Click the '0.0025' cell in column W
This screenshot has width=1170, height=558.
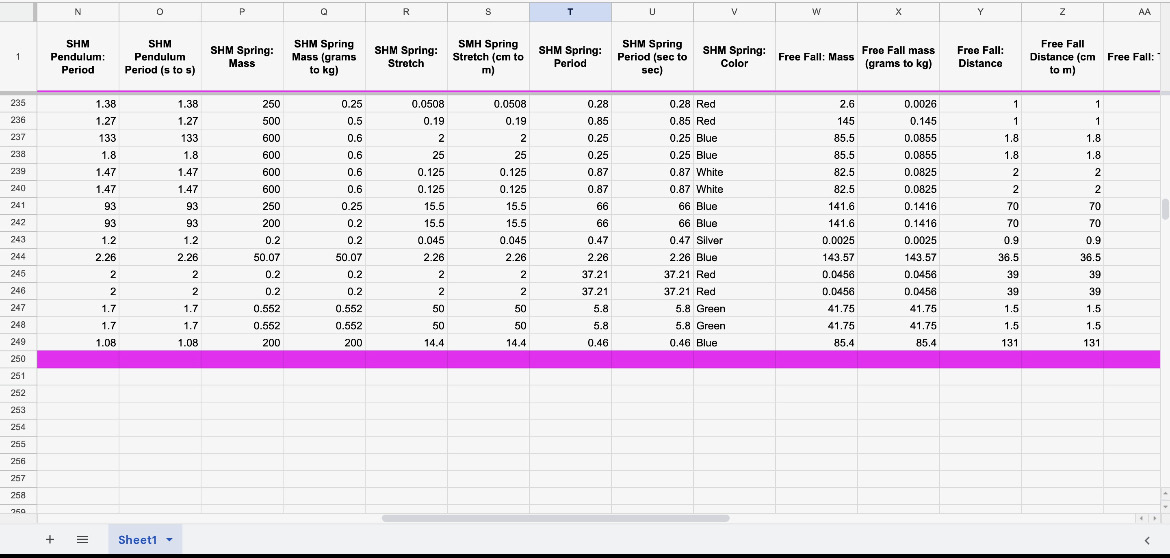pos(817,240)
